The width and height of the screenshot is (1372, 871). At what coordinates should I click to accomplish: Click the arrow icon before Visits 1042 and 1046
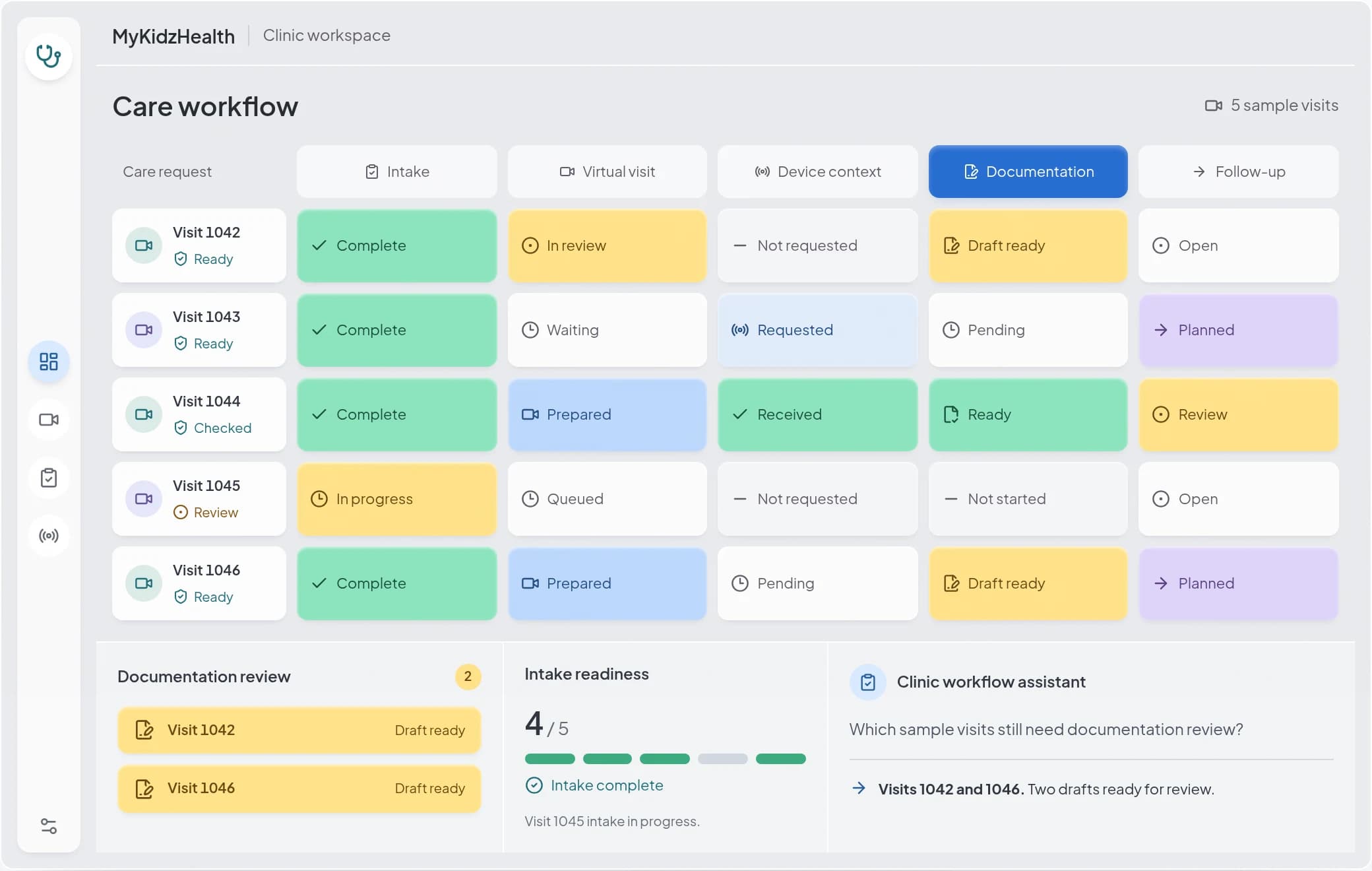859,788
